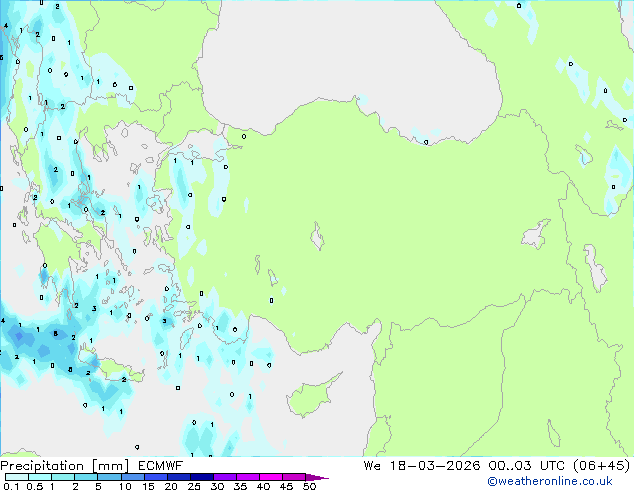Click the '0.1' legend scale value
The height and width of the screenshot is (490, 634).
coord(11,486)
